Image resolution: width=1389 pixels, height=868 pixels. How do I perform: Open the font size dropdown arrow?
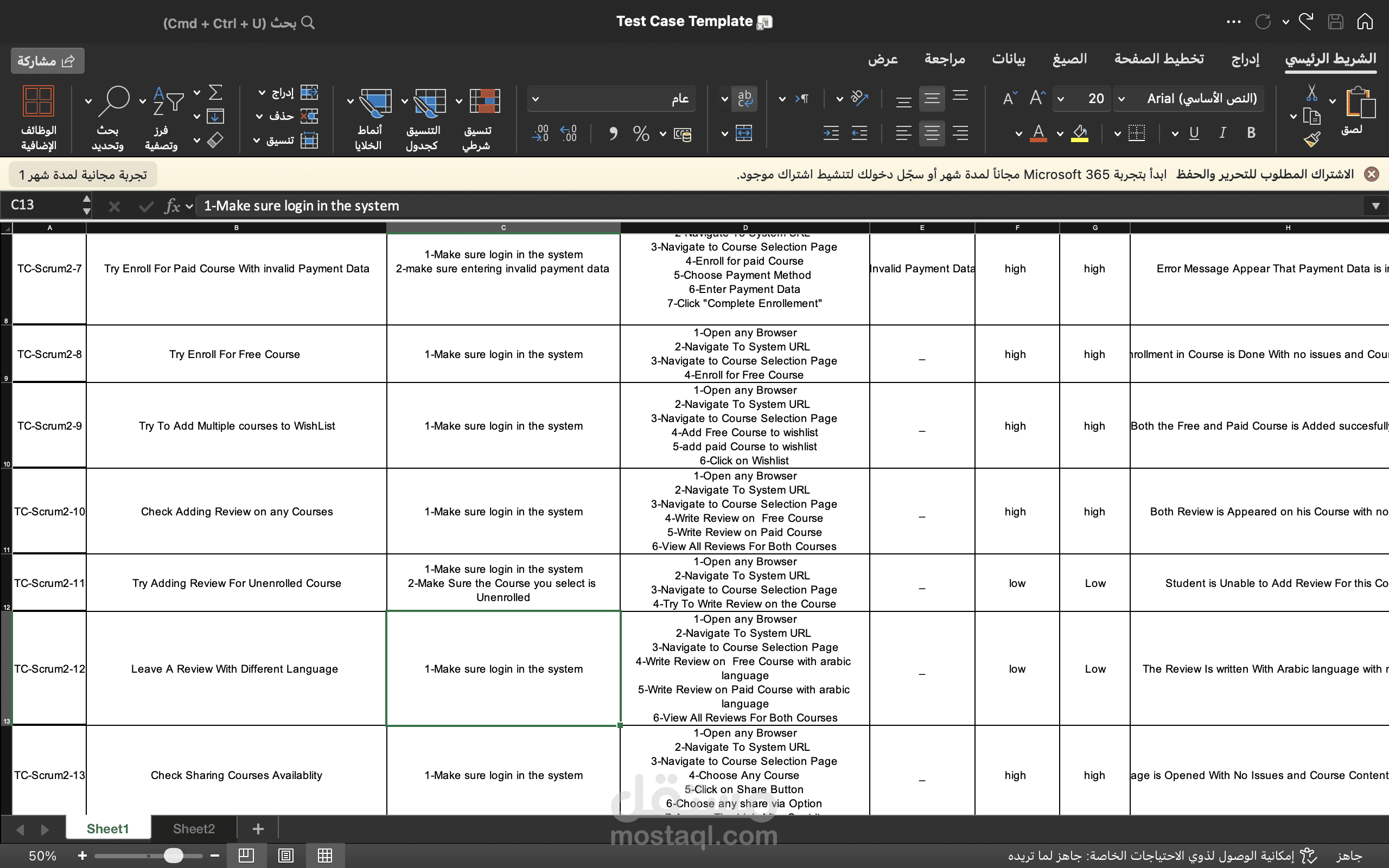1061,99
